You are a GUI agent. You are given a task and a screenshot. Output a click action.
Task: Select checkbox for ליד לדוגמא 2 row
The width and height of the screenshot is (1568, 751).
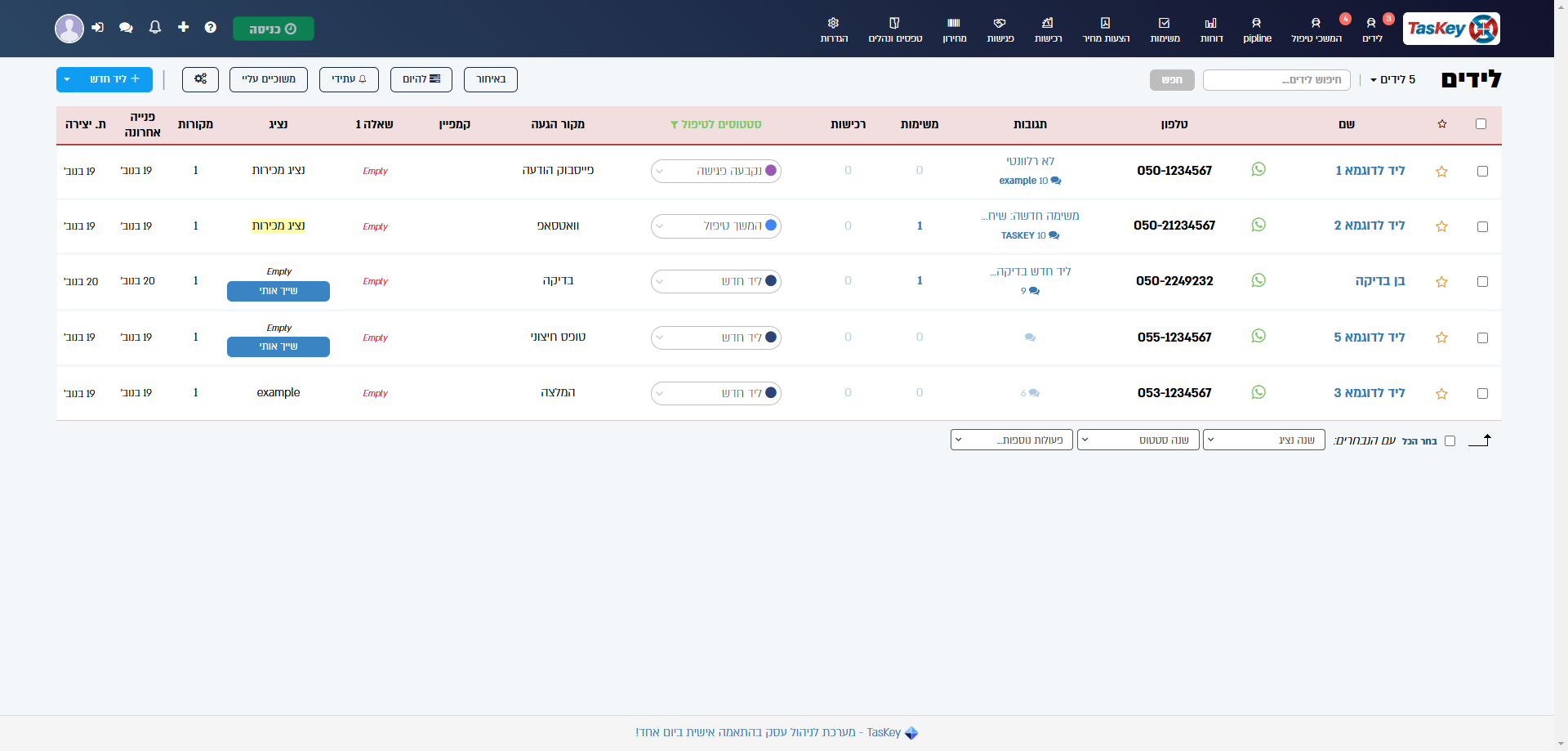(x=1482, y=226)
